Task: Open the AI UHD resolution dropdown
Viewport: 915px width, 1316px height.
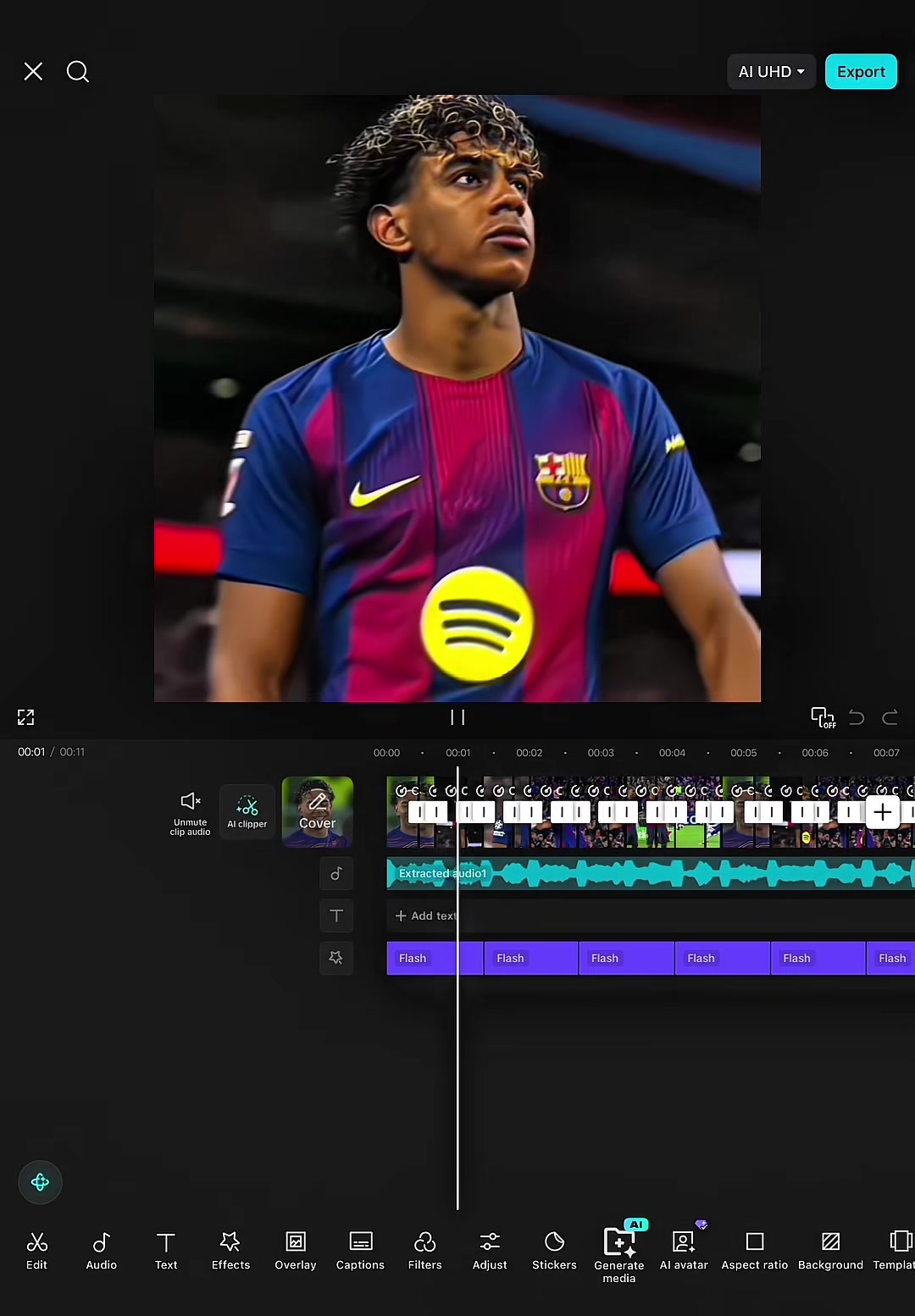Action: pyautogui.click(x=771, y=72)
